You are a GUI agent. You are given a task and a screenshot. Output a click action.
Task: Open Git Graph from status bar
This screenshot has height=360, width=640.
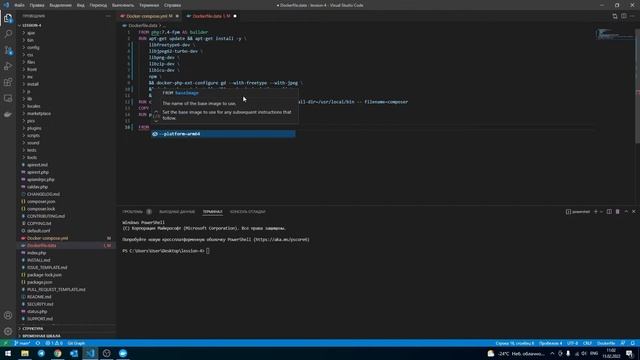(x=76, y=343)
